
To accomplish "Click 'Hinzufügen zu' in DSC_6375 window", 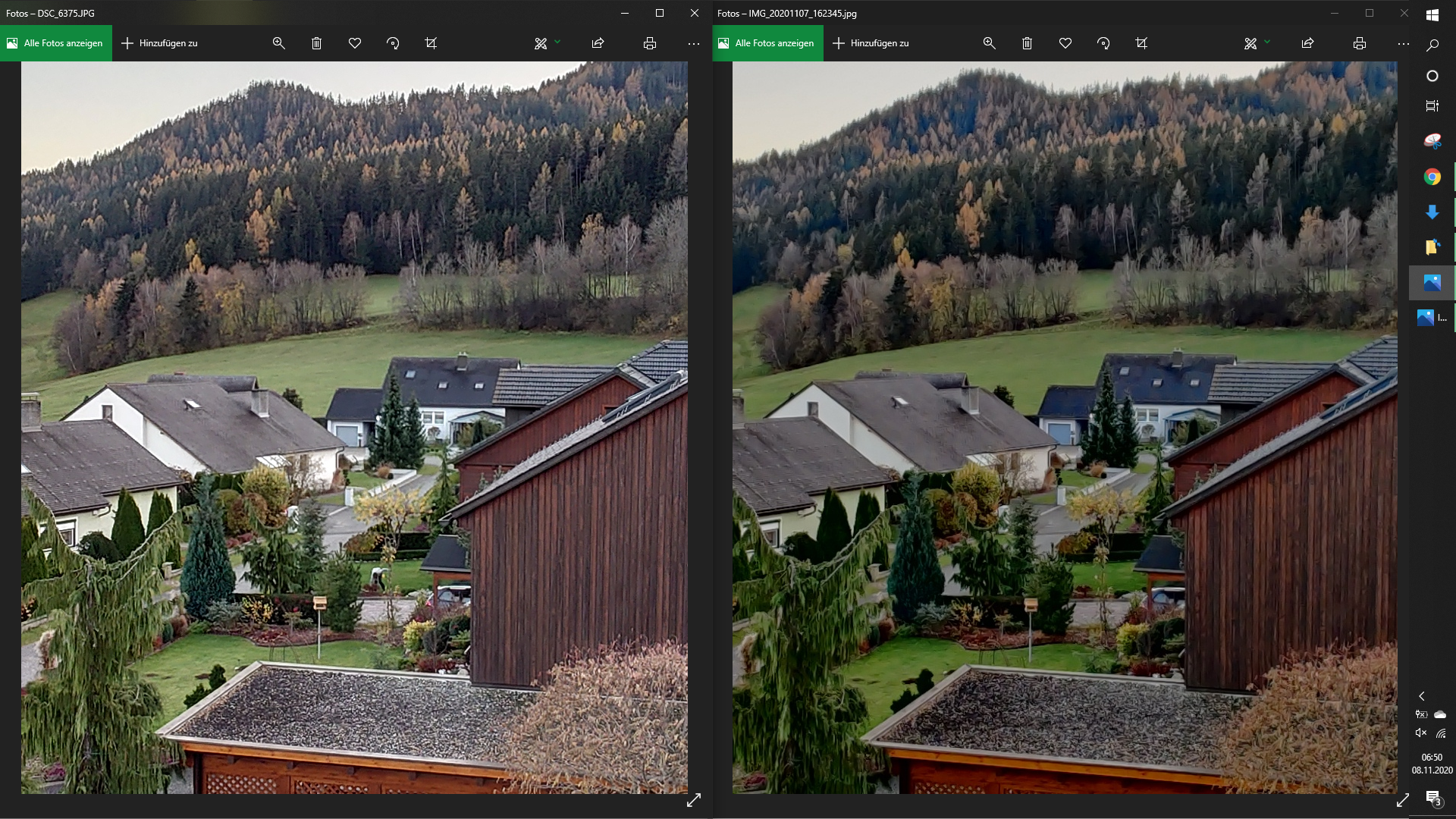I will 159,43.
